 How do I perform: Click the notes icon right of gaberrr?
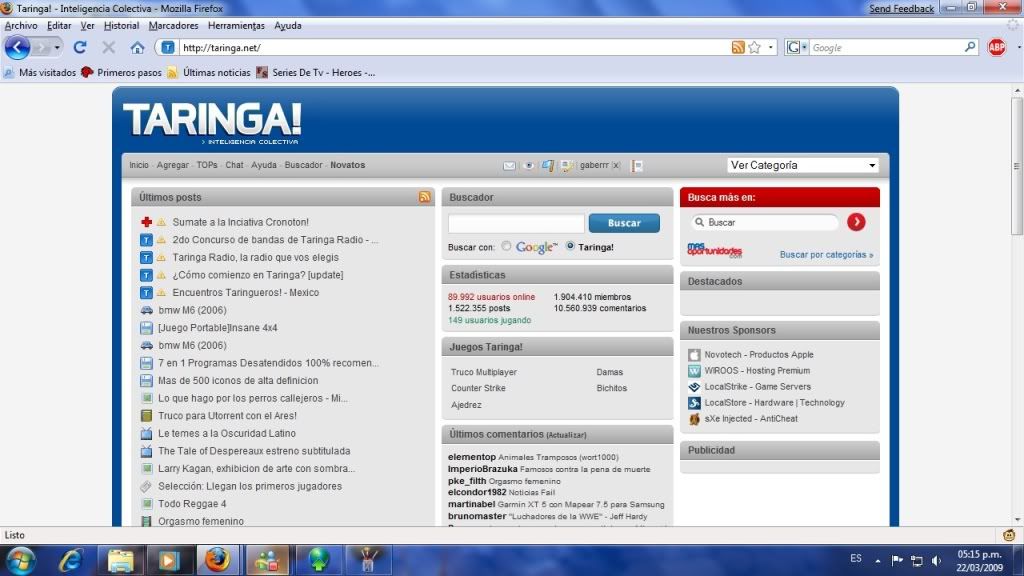637,166
